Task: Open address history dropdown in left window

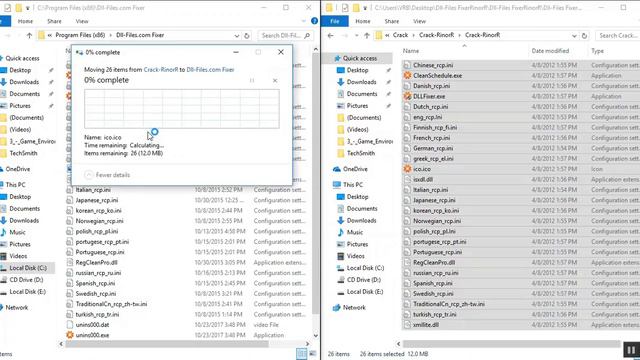Action: coord(237,36)
